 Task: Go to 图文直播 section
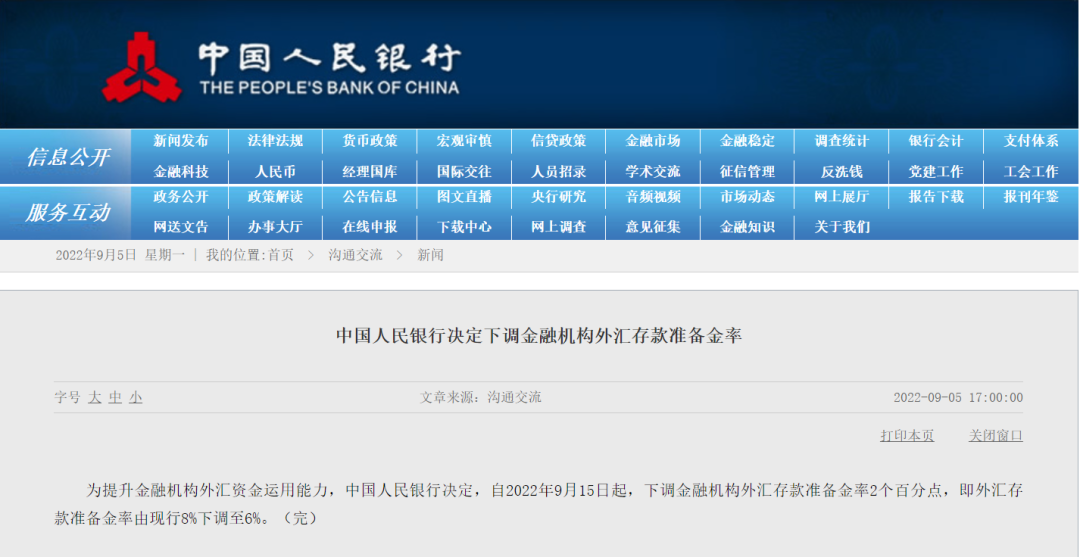point(464,197)
